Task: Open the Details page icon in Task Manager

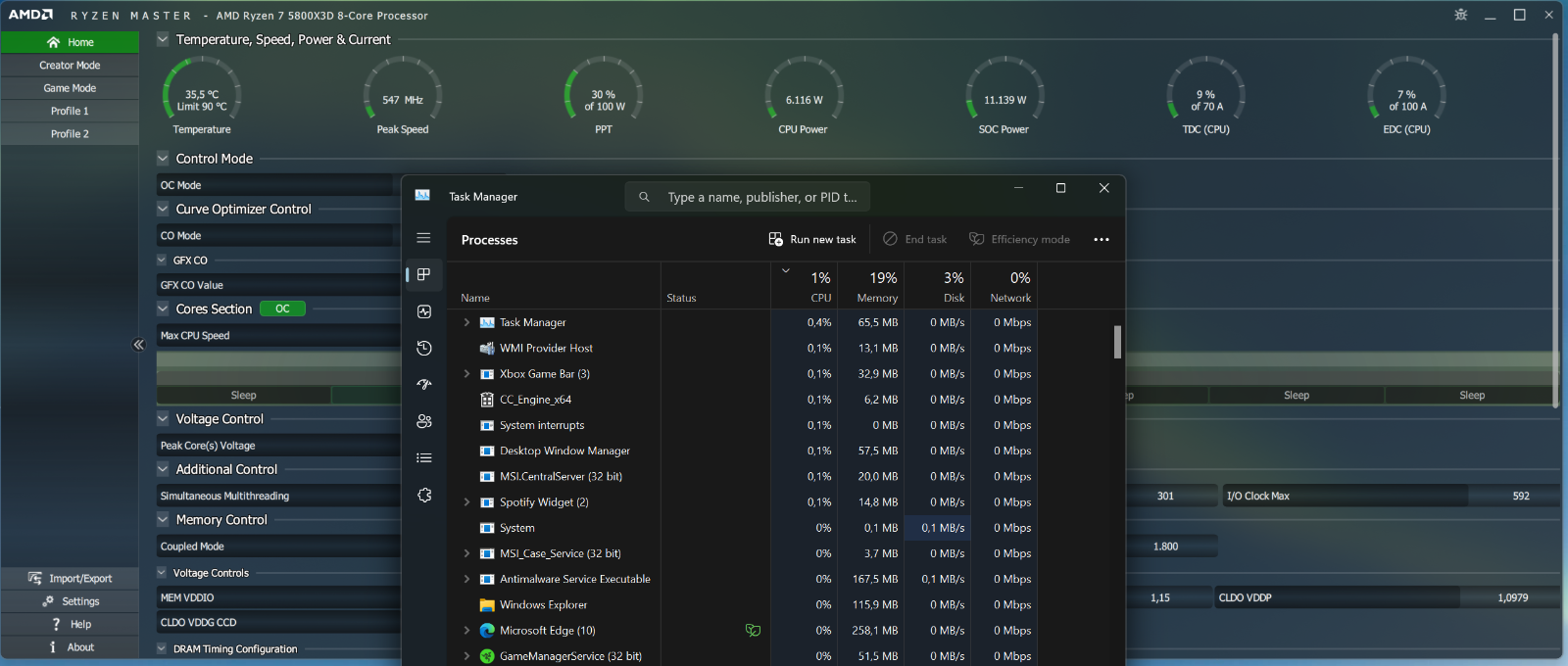Action: tap(423, 457)
